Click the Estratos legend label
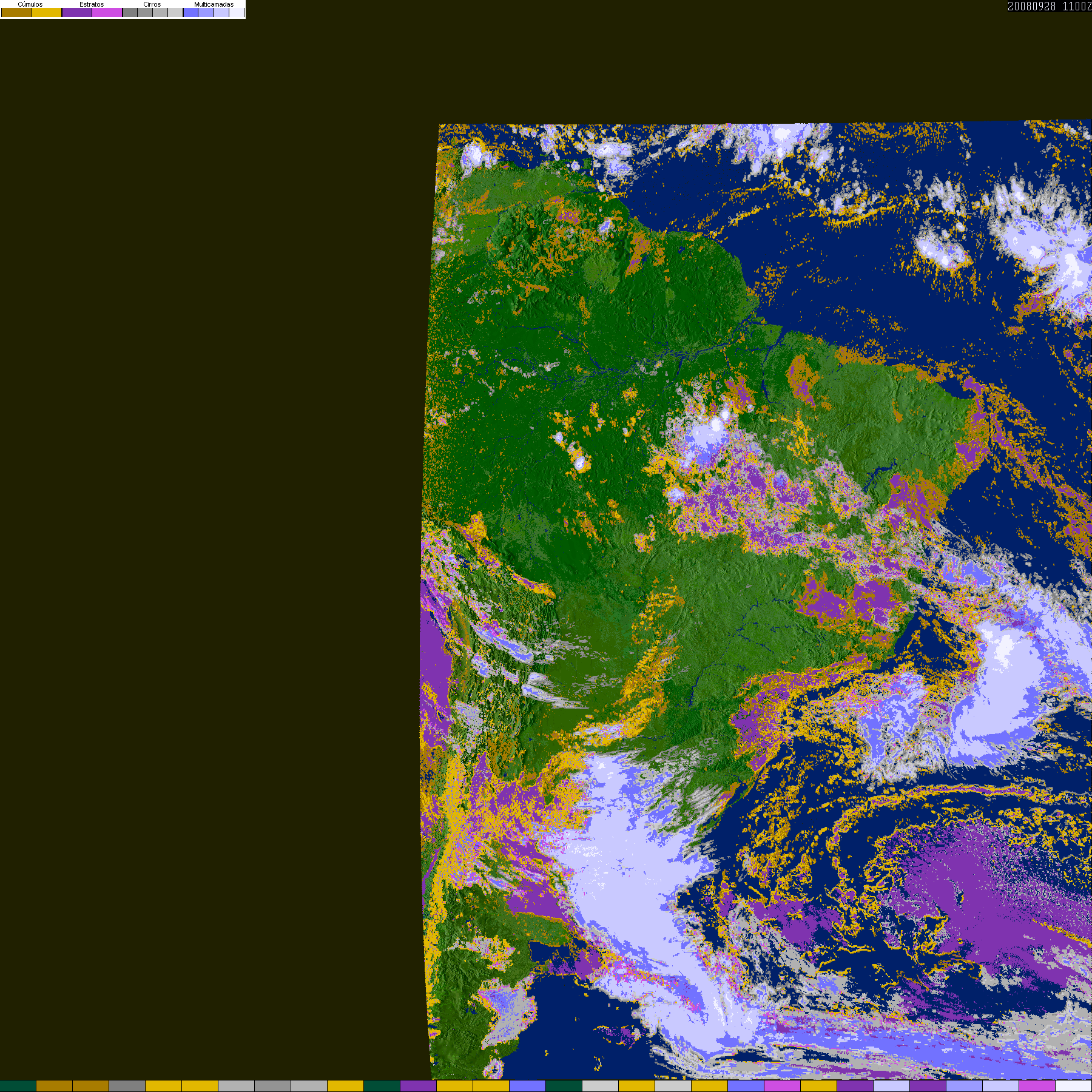Viewport: 1092px width, 1092px height. click(92, 4)
